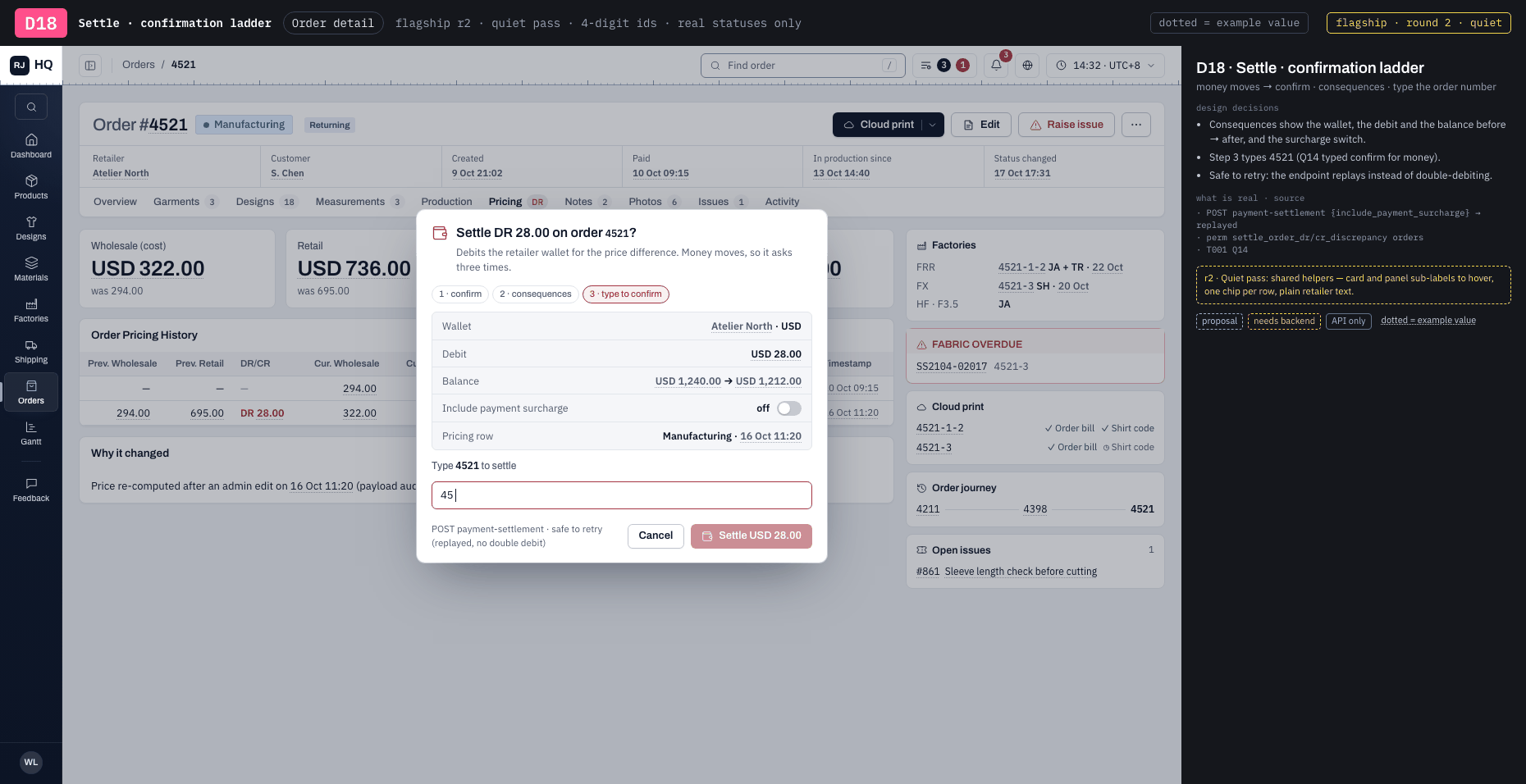Open Products from sidebar

click(31, 187)
